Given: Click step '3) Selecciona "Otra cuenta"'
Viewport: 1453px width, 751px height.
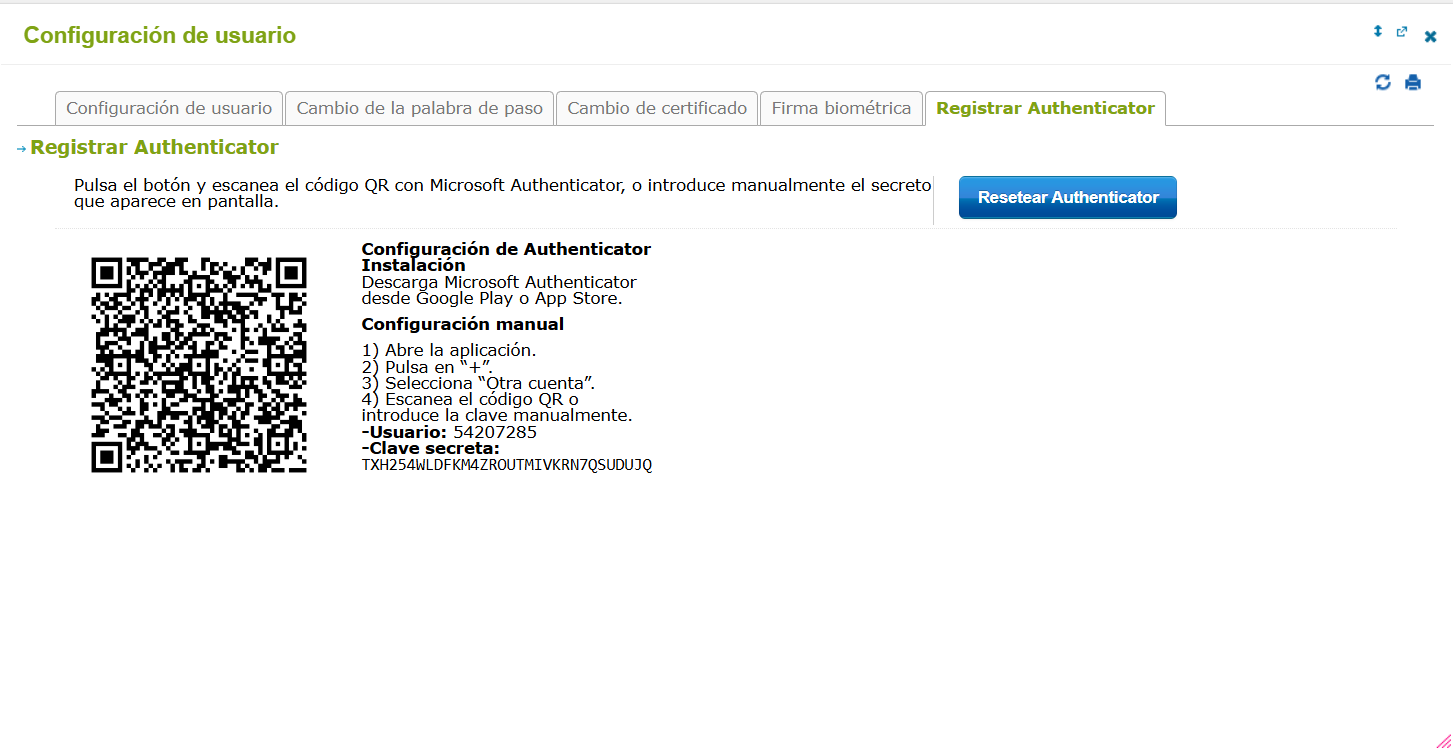Looking at the screenshot, I should click(x=479, y=383).
